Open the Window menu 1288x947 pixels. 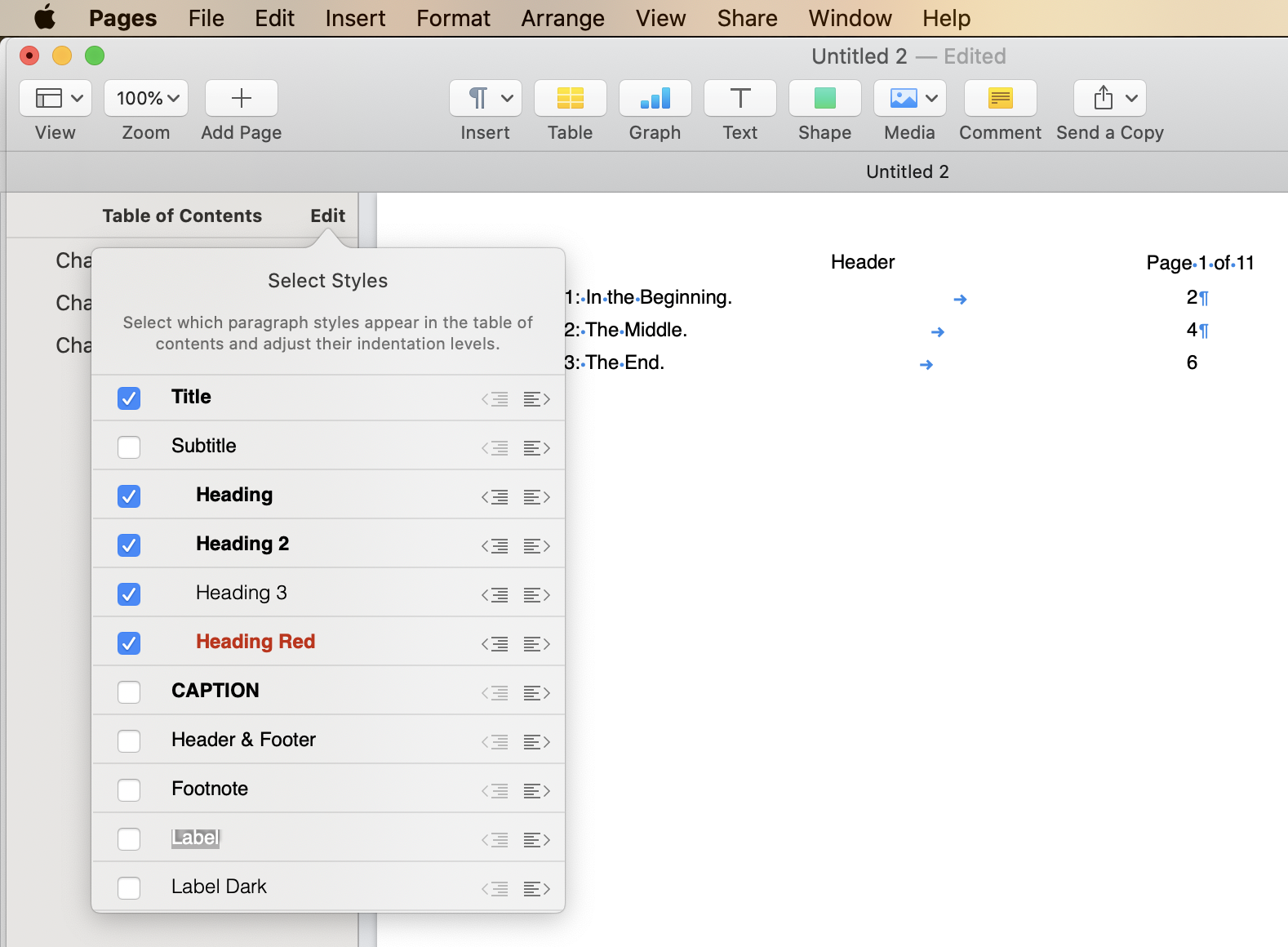[850, 18]
